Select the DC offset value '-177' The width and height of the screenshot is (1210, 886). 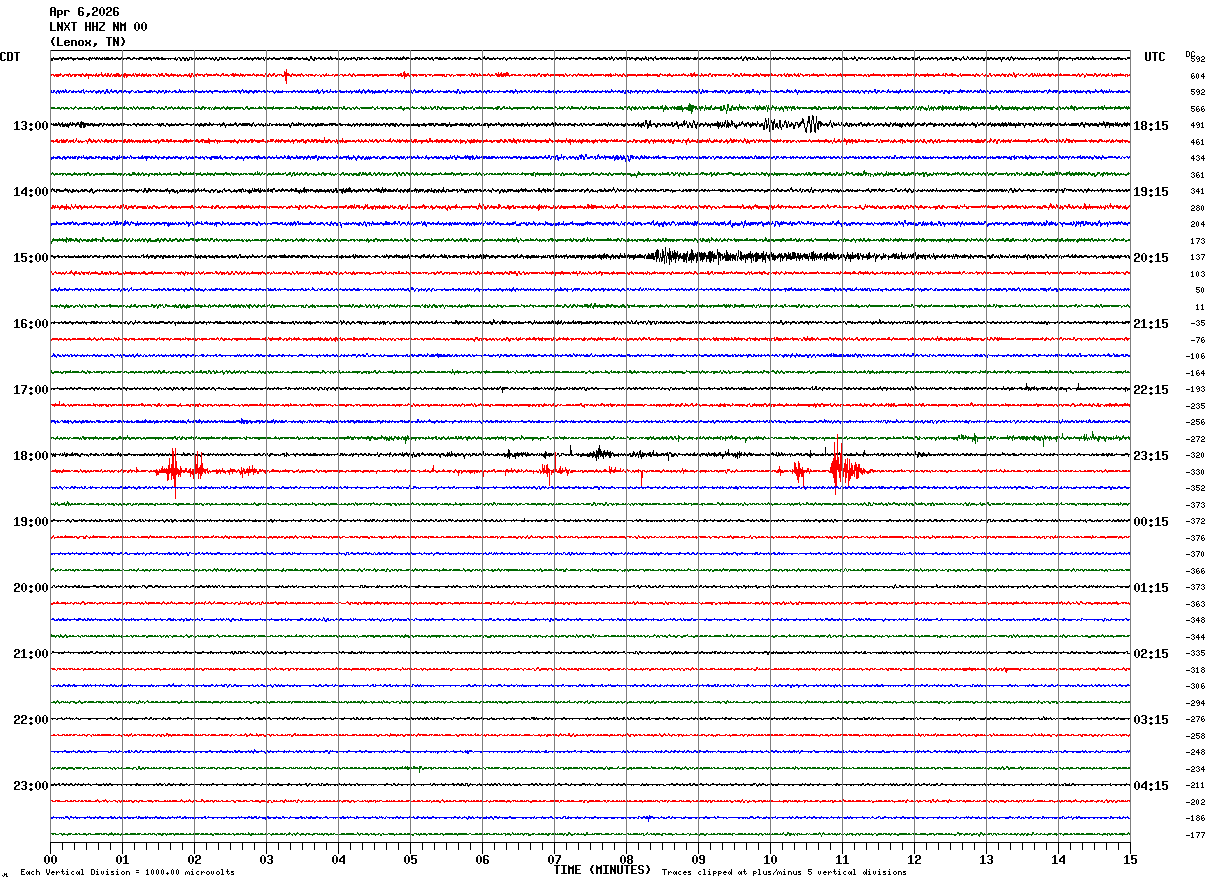(x=1196, y=835)
